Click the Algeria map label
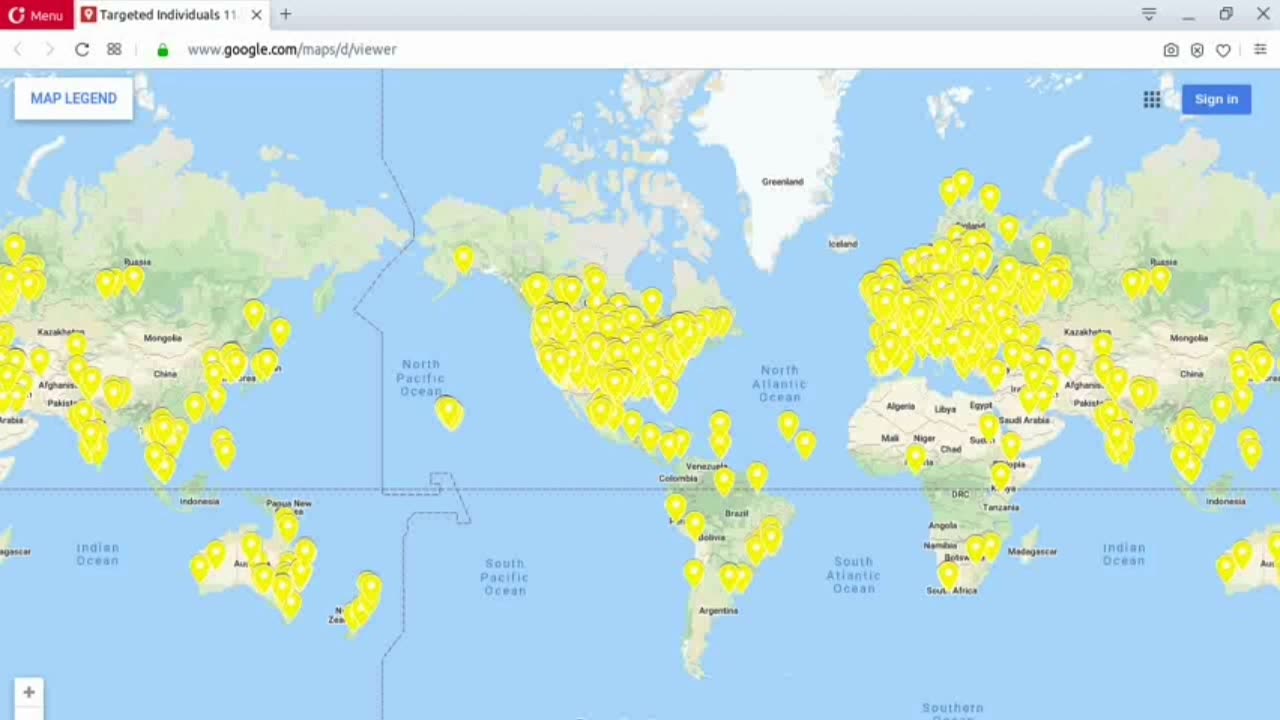Viewport: 1280px width, 720px height. [901, 407]
